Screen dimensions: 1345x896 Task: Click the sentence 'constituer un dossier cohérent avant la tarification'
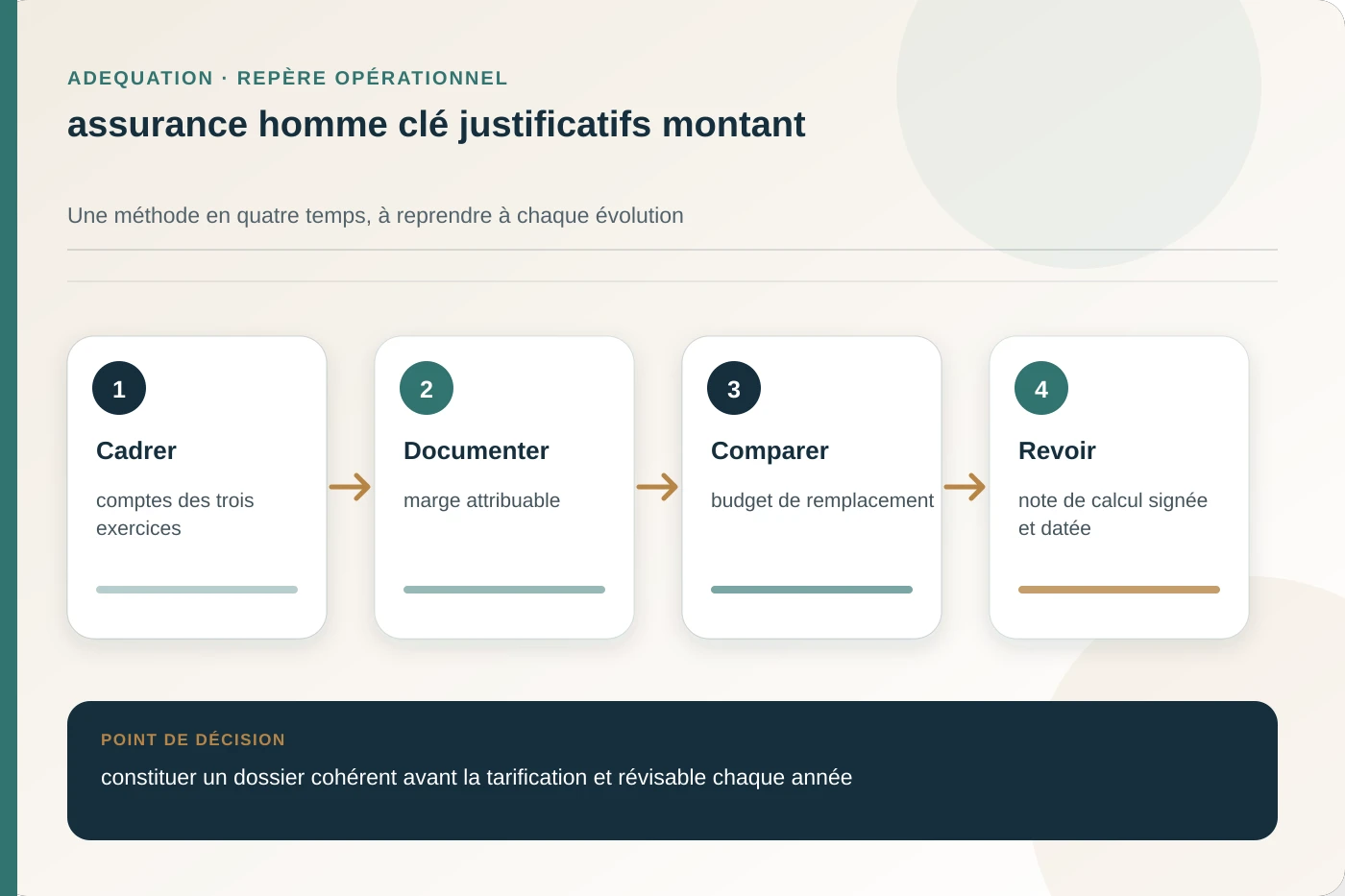click(x=344, y=777)
